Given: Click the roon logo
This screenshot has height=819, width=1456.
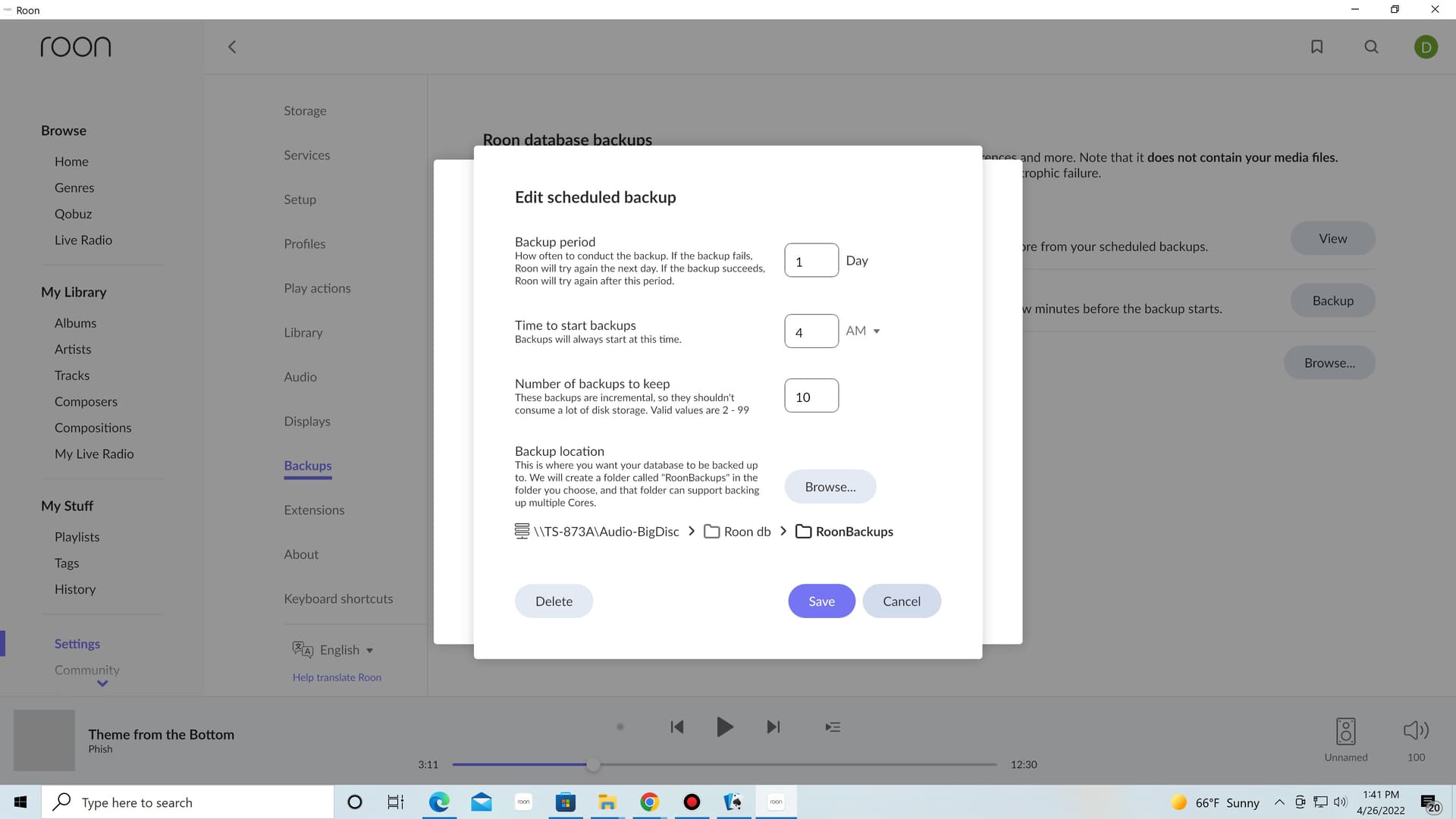Looking at the screenshot, I should click(76, 47).
